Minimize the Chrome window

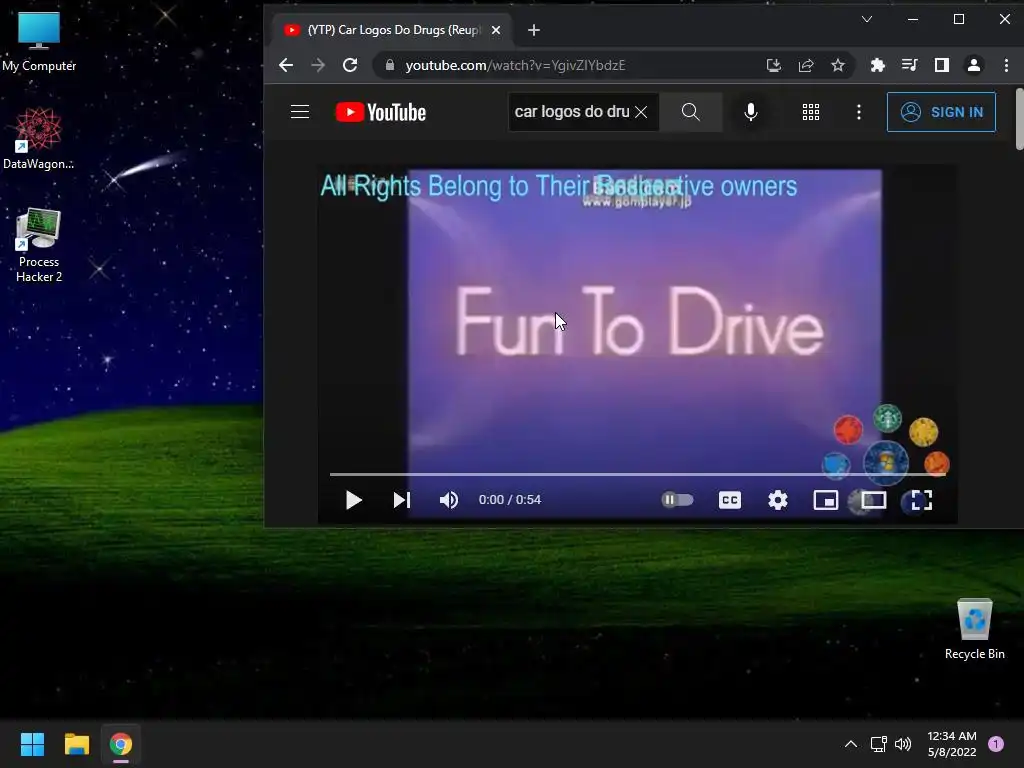913,19
